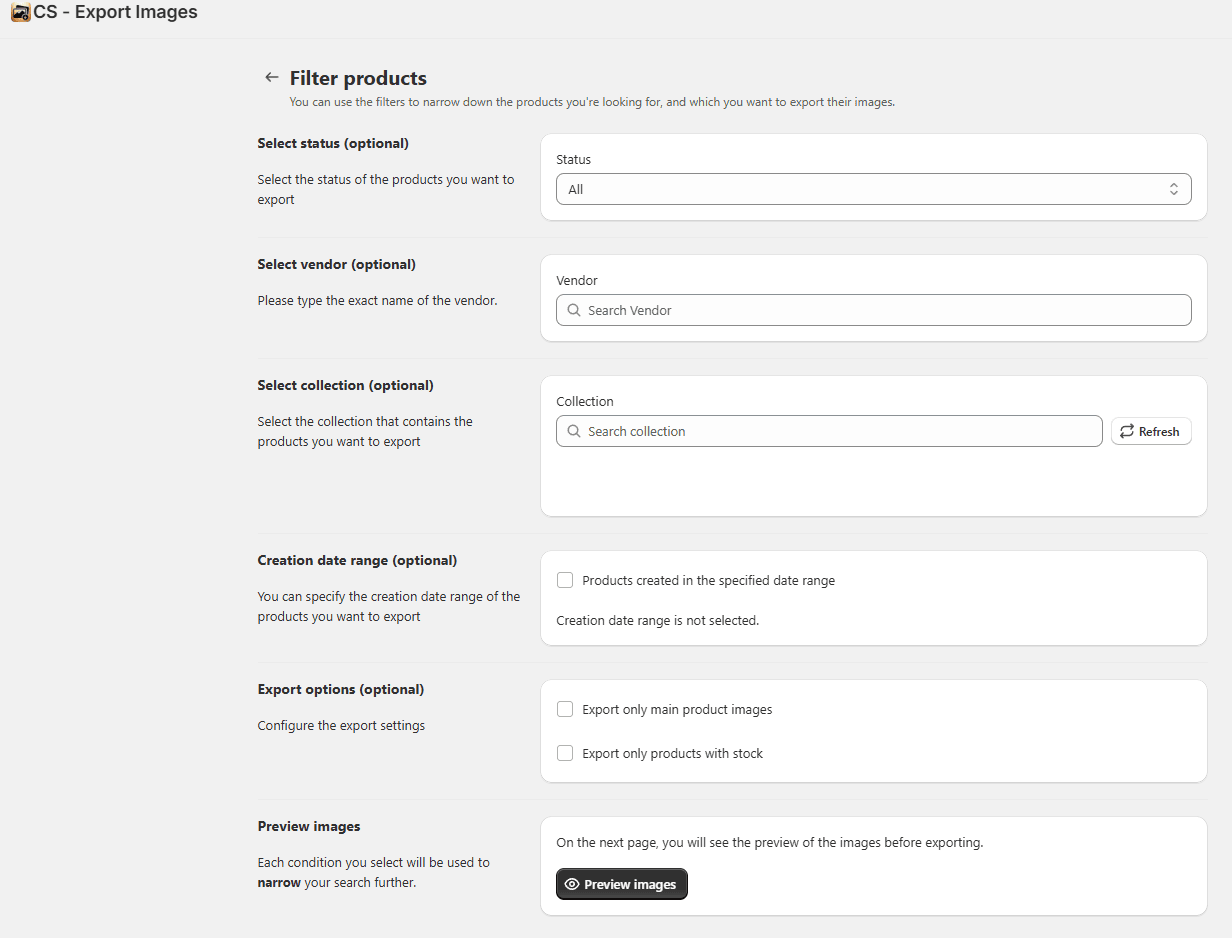
Task: Click the Collection field label
Action: pyautogui.click(x=585, y=402)
